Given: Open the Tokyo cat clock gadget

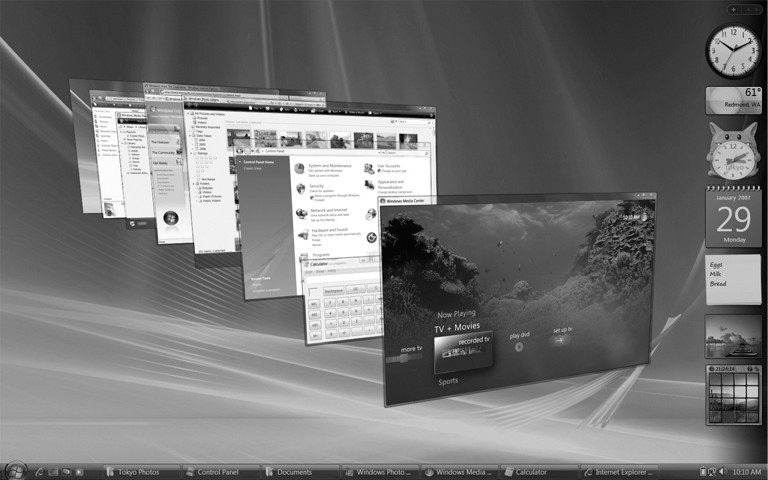Looking at the screenshot, I should 732,151.
